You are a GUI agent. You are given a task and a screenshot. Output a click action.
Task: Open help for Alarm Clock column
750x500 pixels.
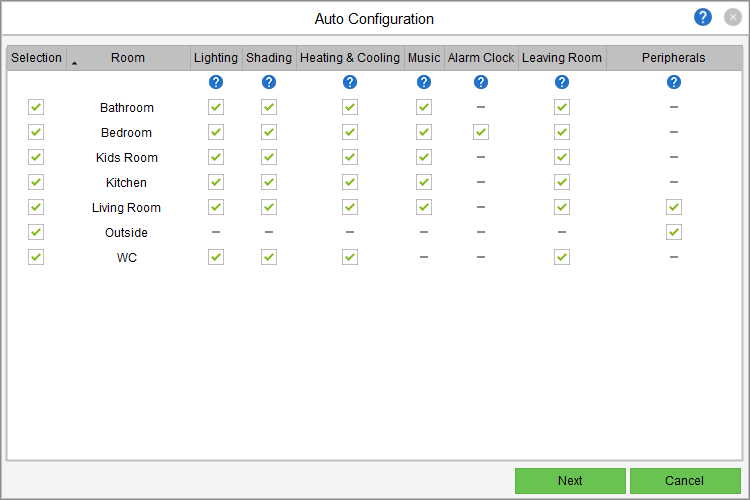pos(481,82)
